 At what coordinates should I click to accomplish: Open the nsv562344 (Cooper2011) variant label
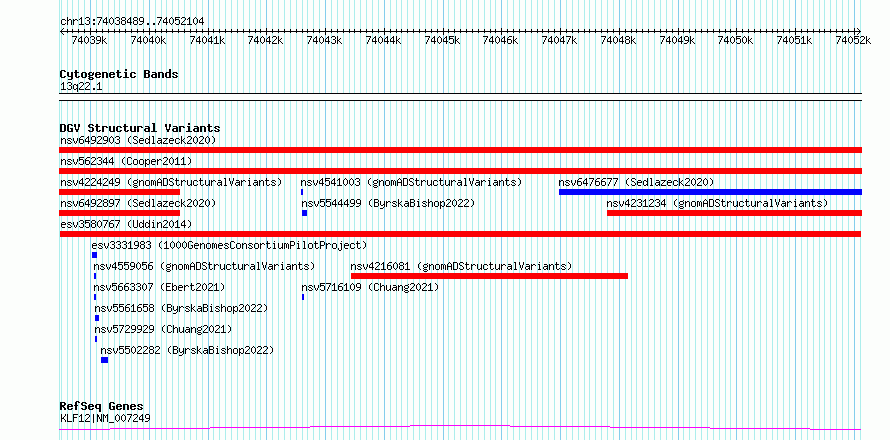click(126, 161)
